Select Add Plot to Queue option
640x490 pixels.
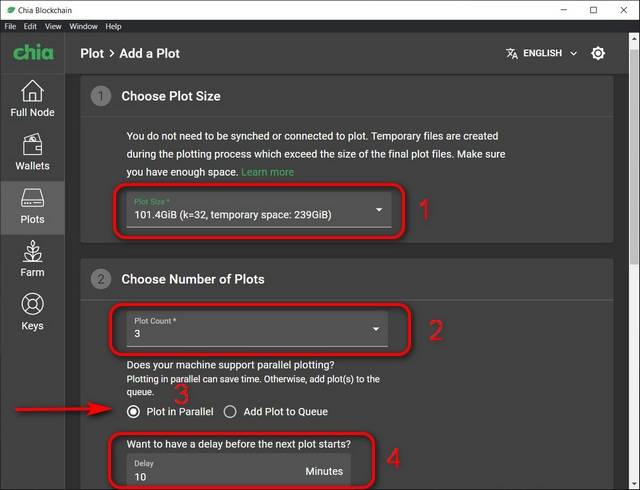coord(230,411)
